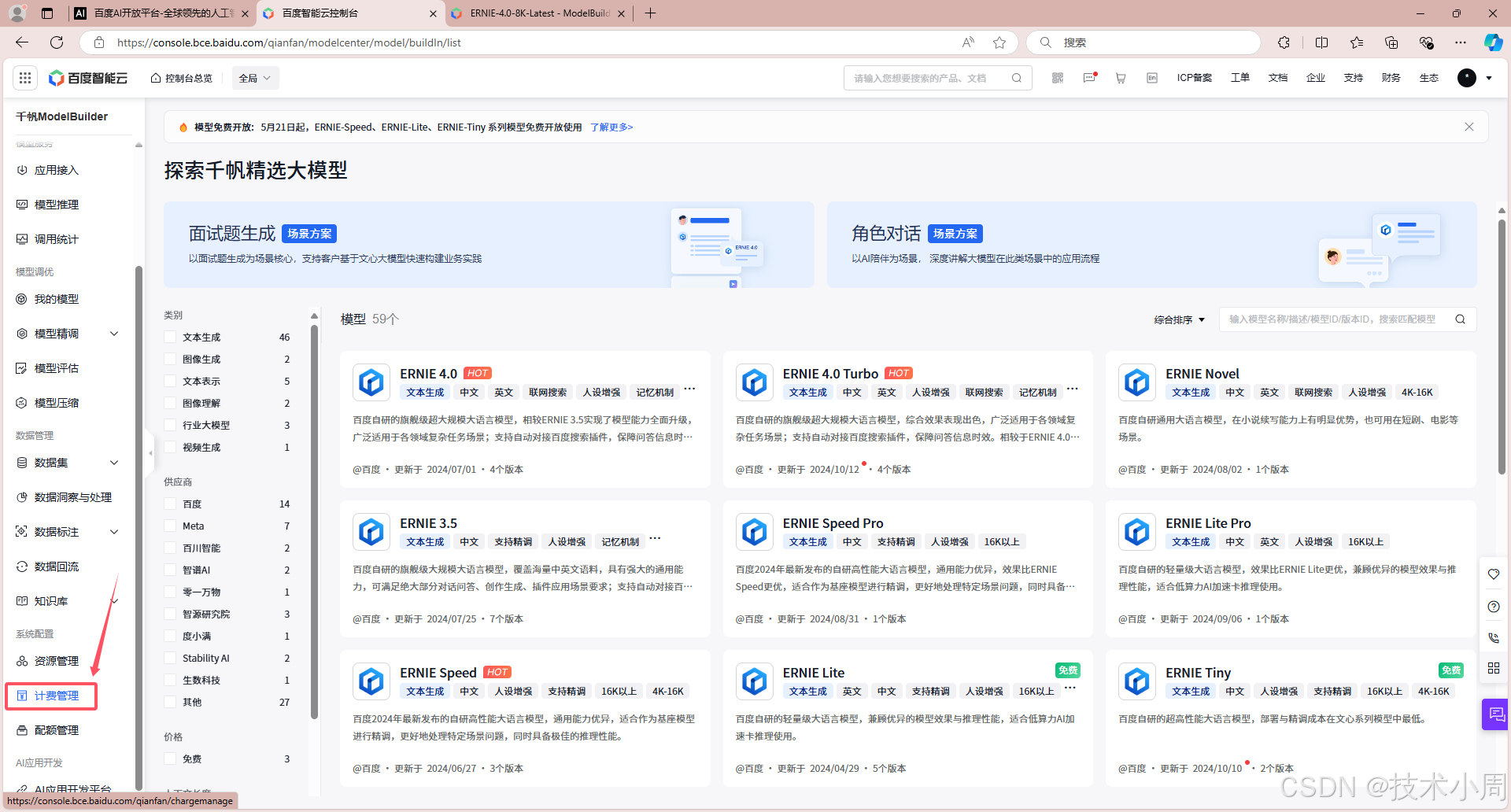The width and height of the screenshot is (1511, 812).
Task: Check the 文本表示 category filter
Action: point(170,381)
